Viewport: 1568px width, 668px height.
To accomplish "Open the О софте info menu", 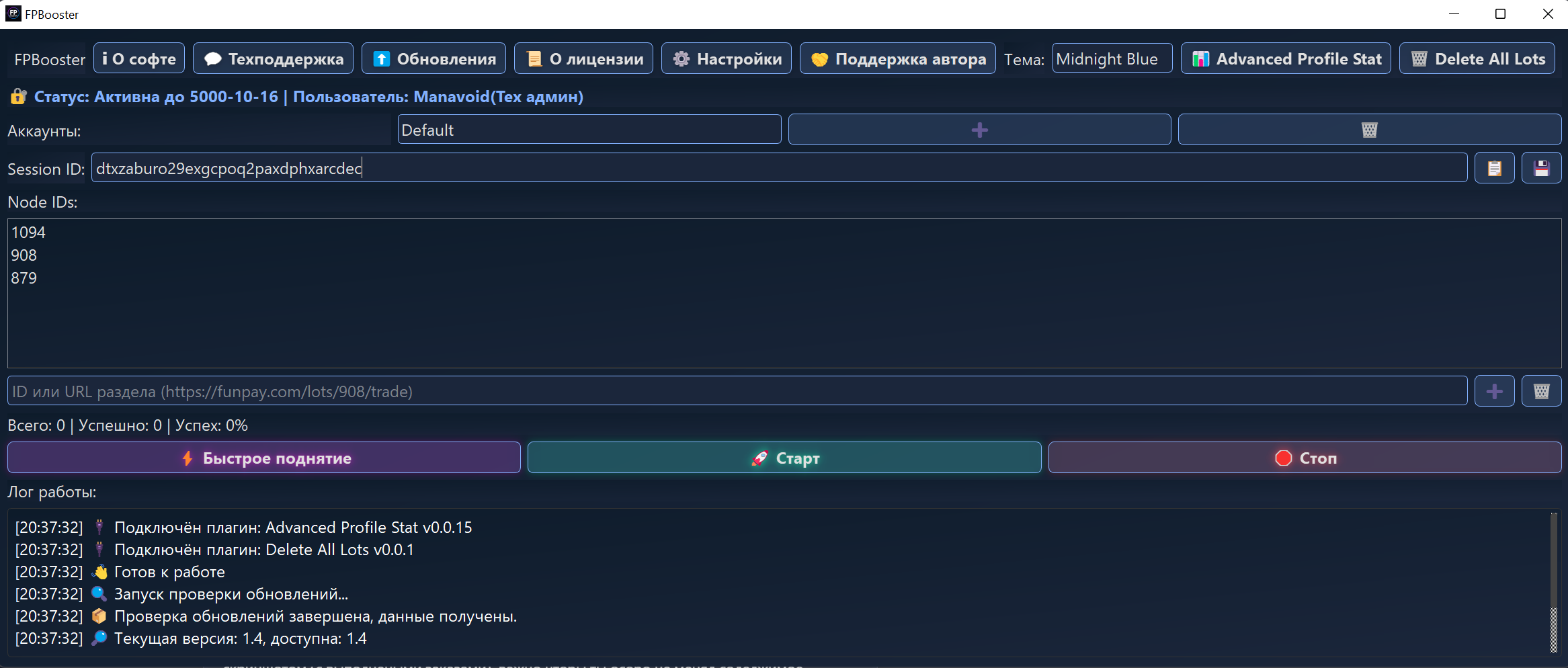I will 139,59.
